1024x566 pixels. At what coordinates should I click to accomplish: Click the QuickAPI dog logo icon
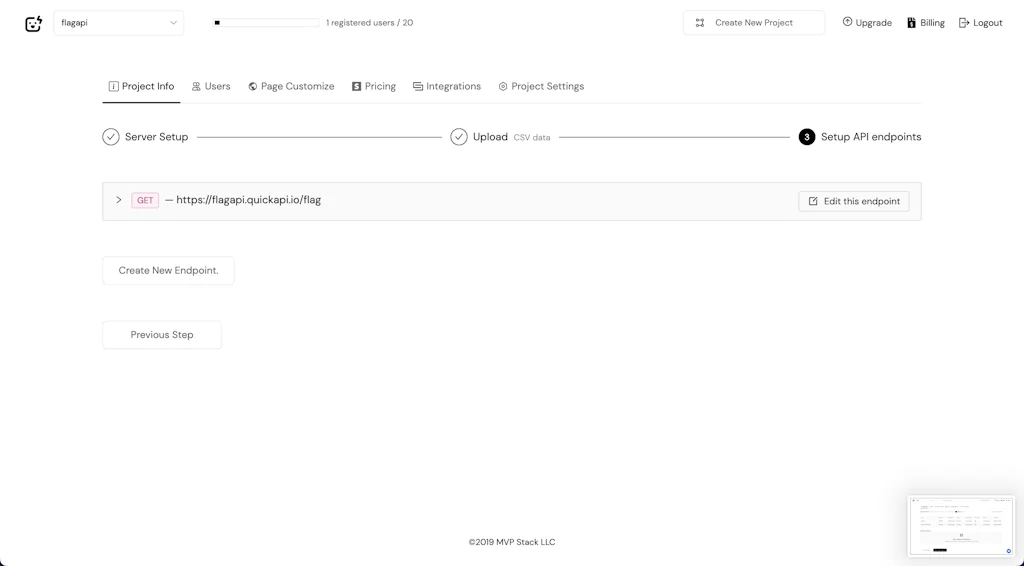pos(33,24)
